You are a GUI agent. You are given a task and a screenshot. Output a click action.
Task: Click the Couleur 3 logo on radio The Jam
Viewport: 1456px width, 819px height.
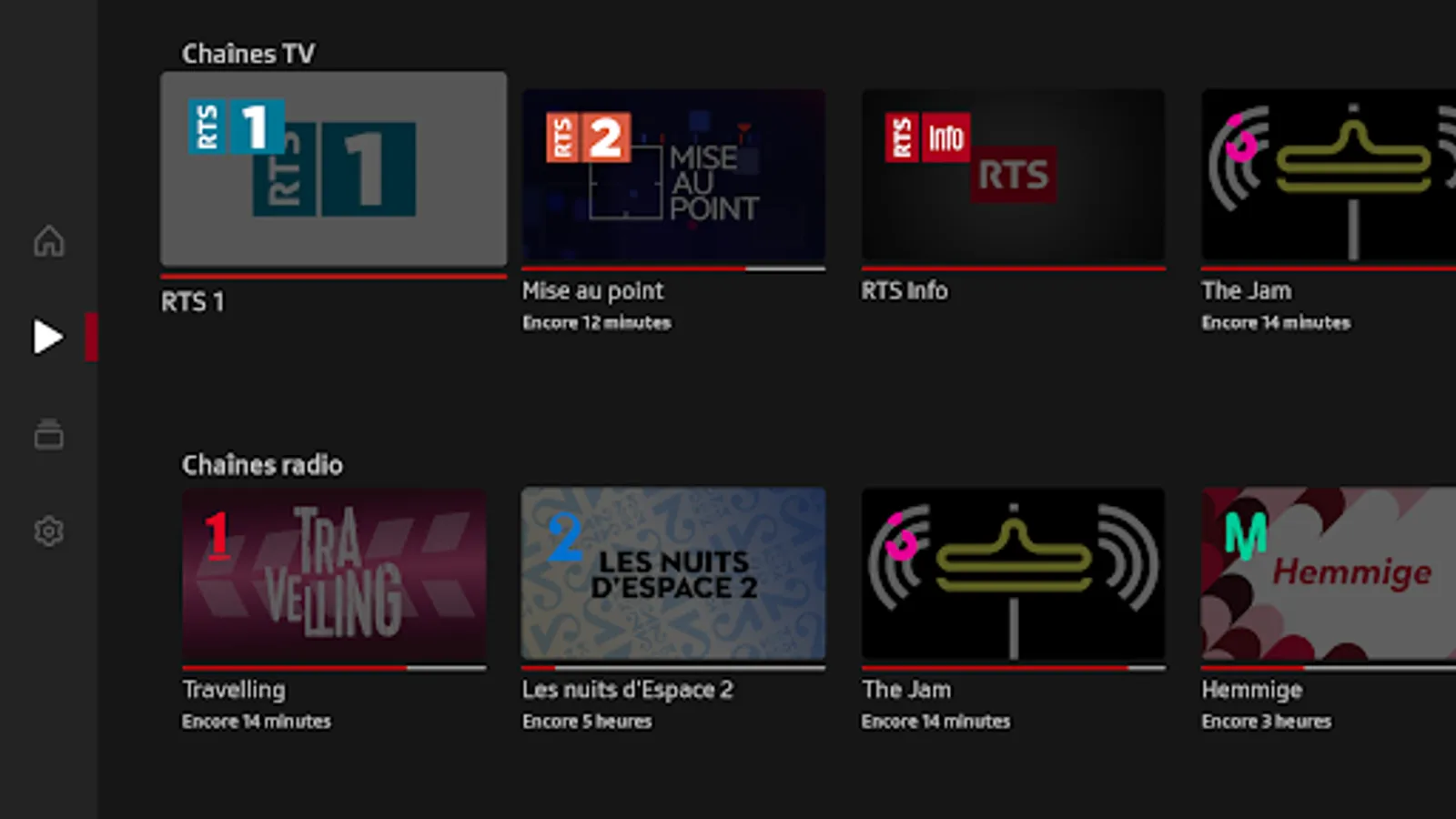point(901,537)
